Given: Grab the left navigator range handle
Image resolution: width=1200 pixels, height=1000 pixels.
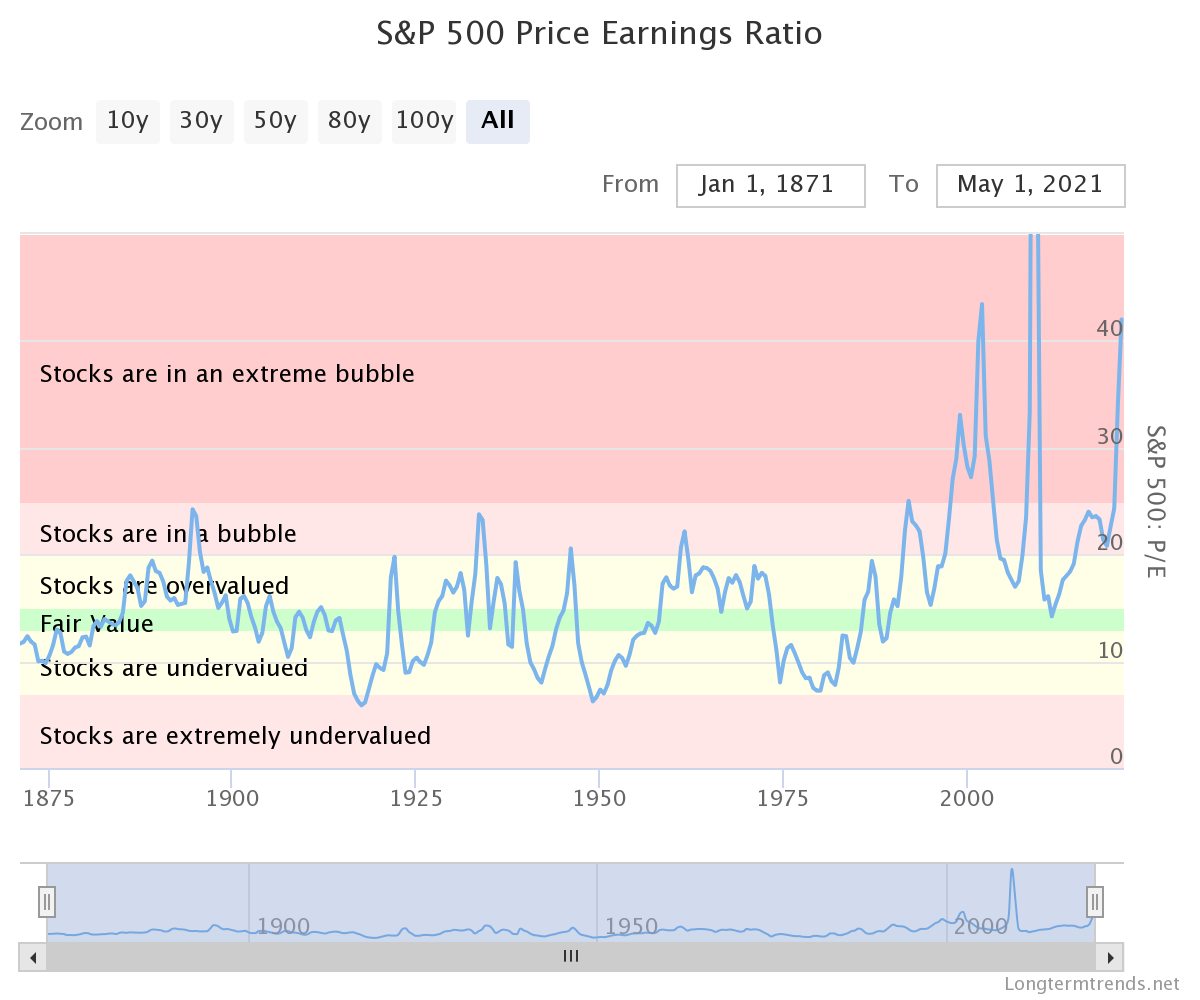Looking at the screenshot, I should click(x=47, y=901).
